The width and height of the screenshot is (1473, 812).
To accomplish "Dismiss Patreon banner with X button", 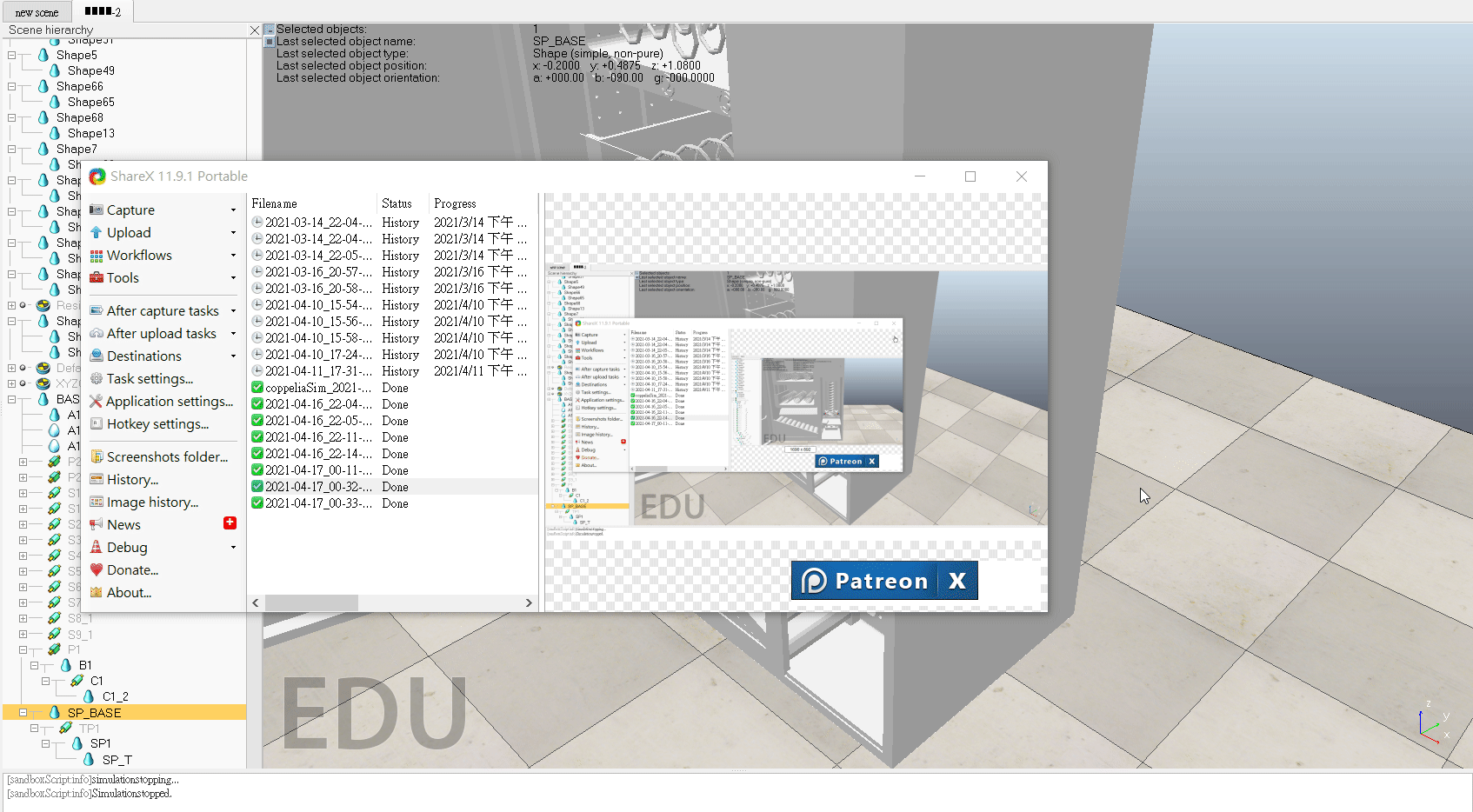I will pyautogui.click(x=957, y=581).
